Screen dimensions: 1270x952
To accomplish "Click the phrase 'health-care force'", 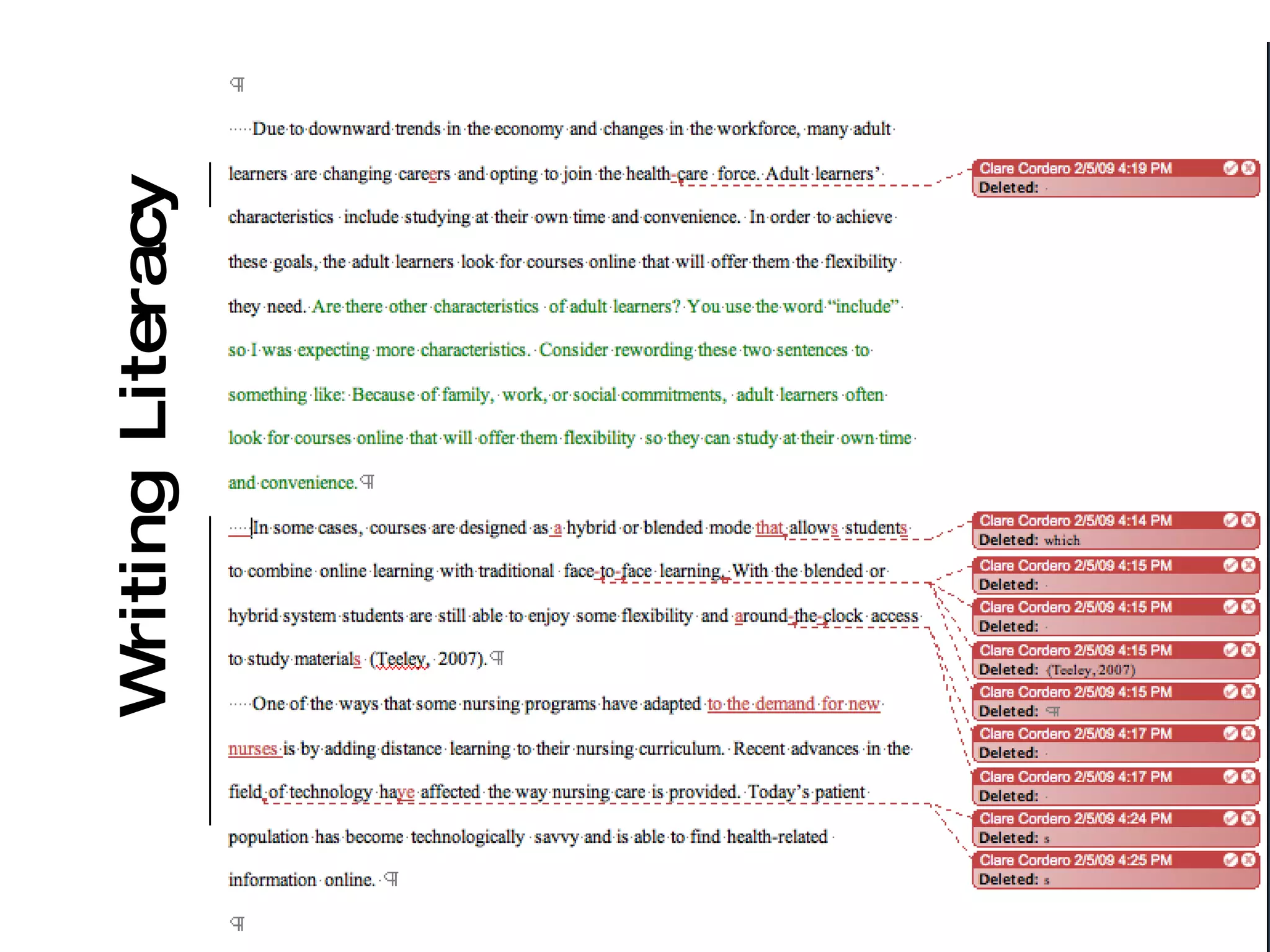I will point(693,174).
